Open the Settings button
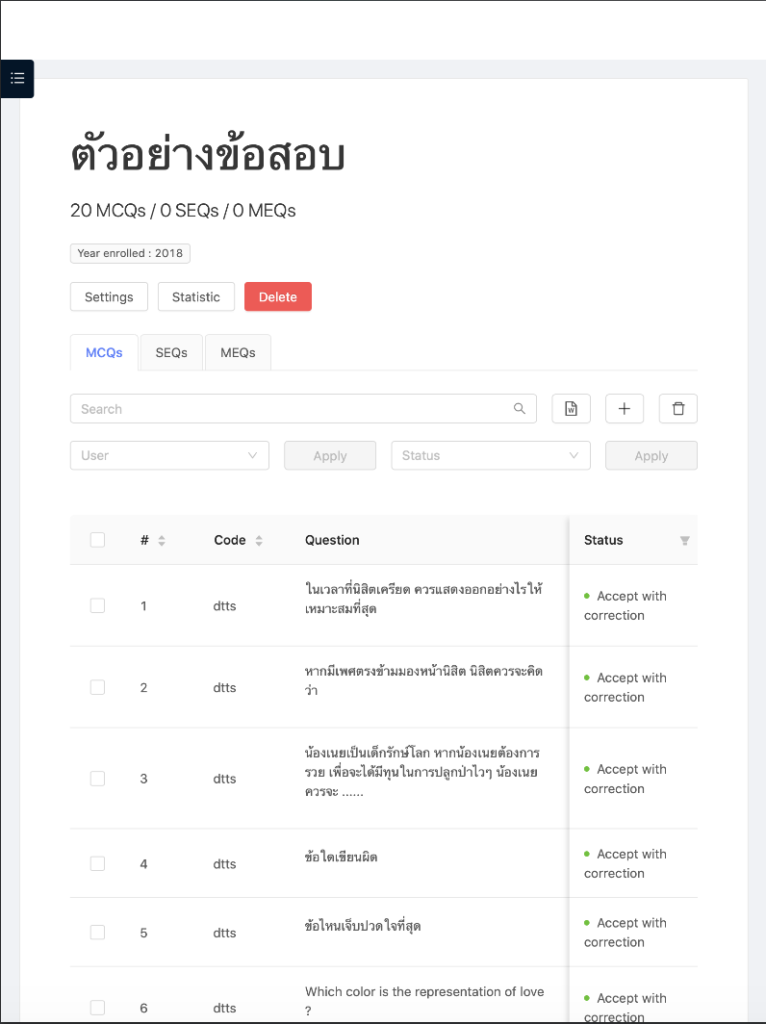 (109, 297)
